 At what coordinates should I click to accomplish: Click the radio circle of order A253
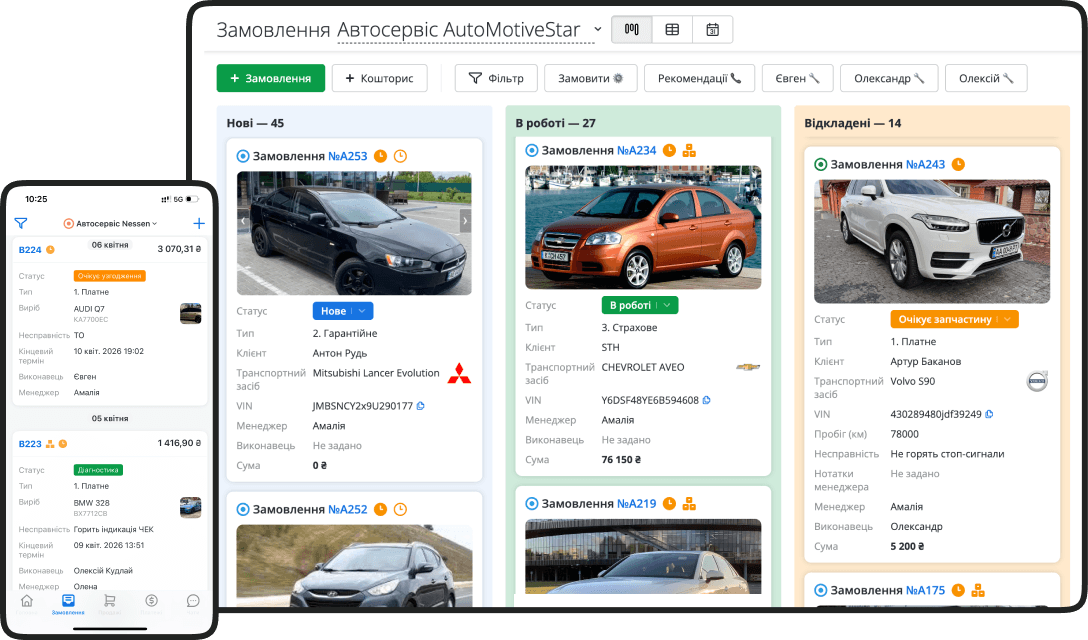point(243,156)
